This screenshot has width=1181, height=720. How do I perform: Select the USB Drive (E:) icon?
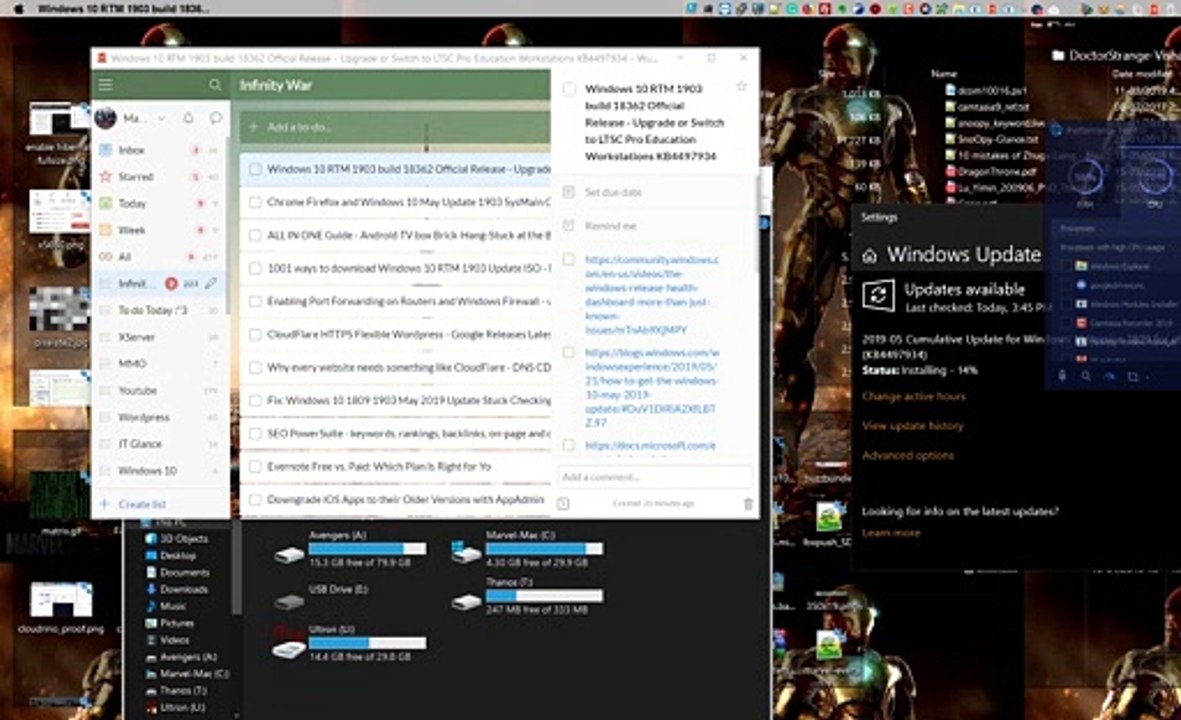[289, 602]
